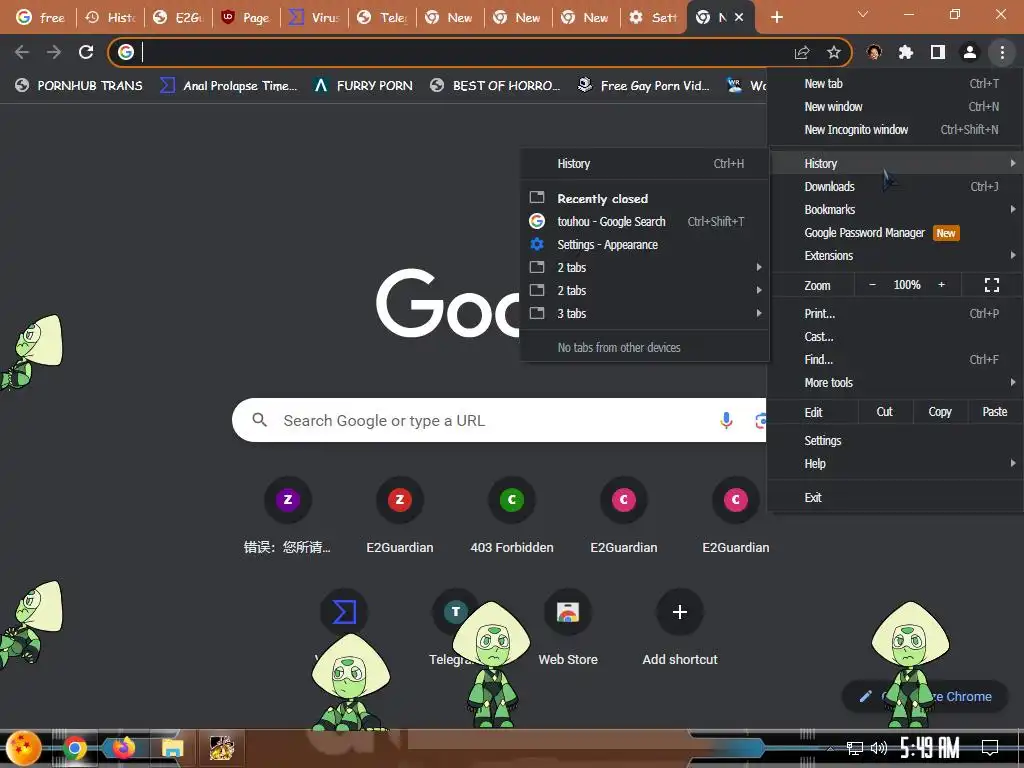Viewport: 1024px width, 768px height.
Task: Switch to the Virus tab
Action: 315,18
